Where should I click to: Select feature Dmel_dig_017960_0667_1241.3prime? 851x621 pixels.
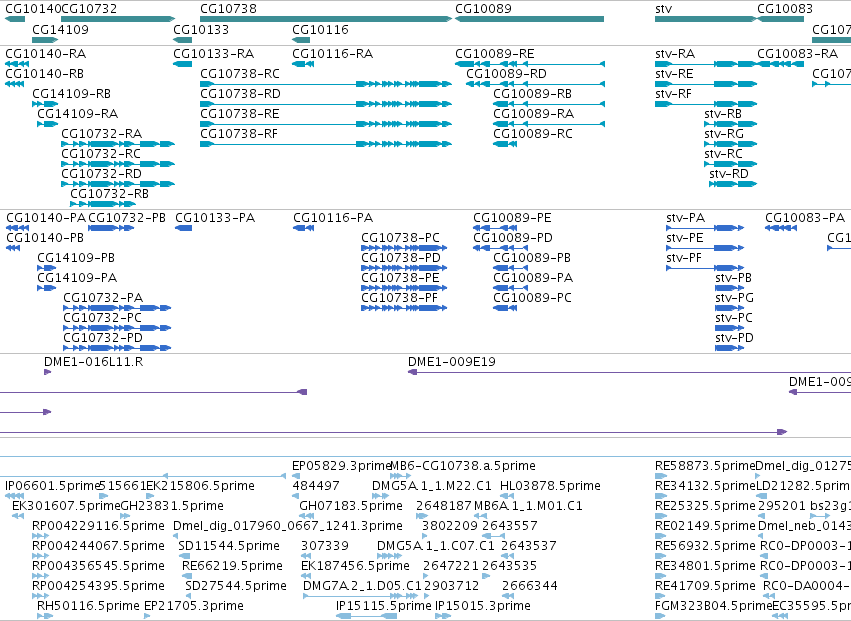point(288,526)
